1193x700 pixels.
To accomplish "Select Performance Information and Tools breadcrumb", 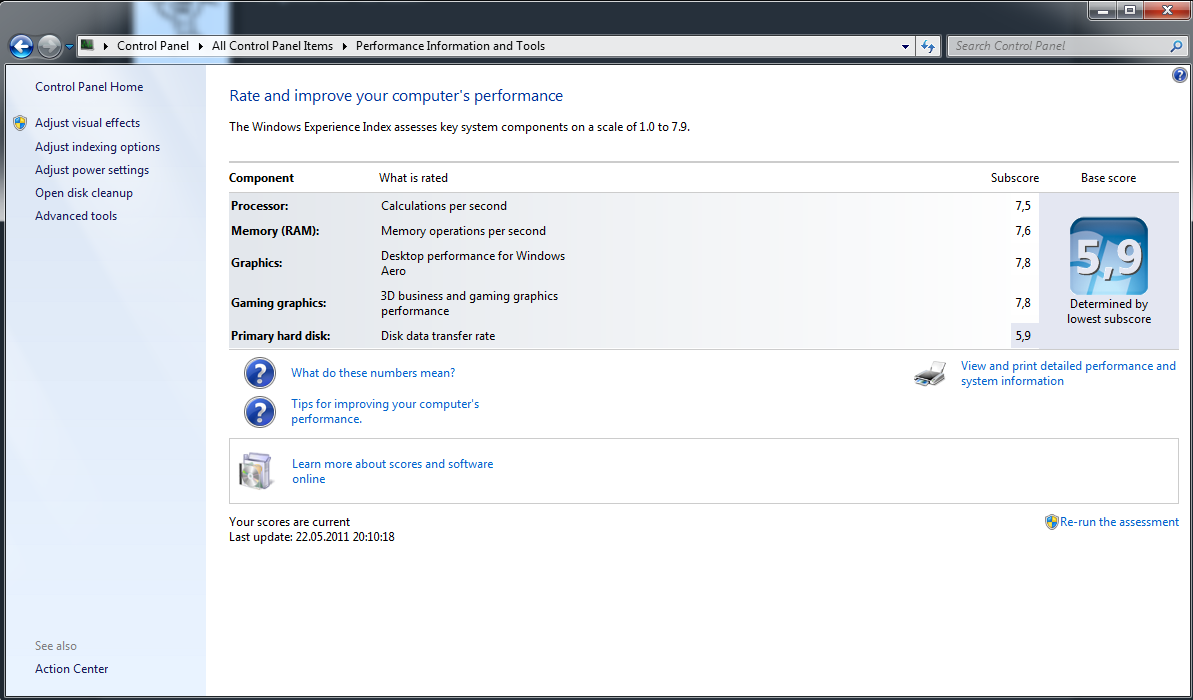I will tap(450, 46).
